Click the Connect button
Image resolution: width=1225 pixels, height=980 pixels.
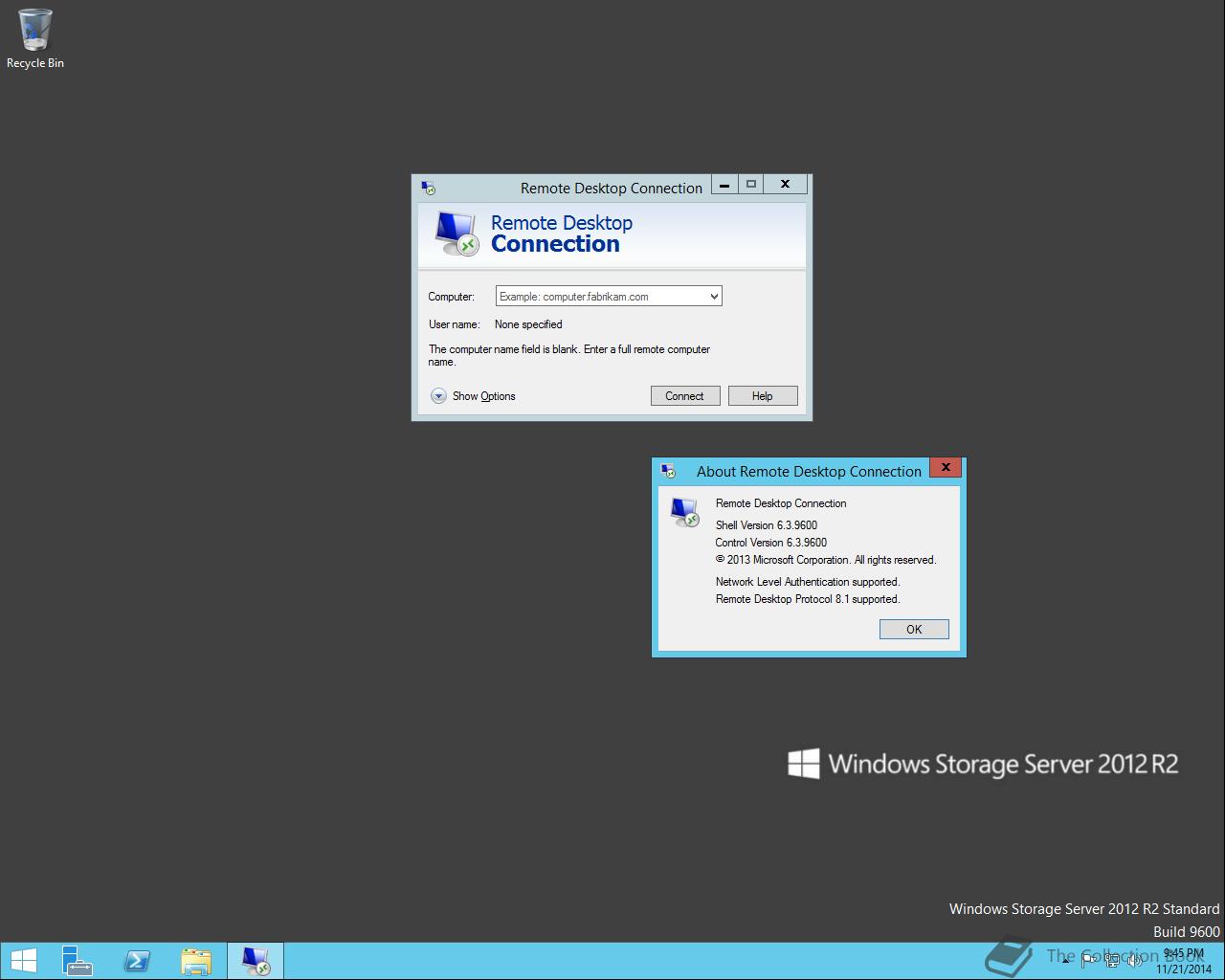click(x=685, y=396)
